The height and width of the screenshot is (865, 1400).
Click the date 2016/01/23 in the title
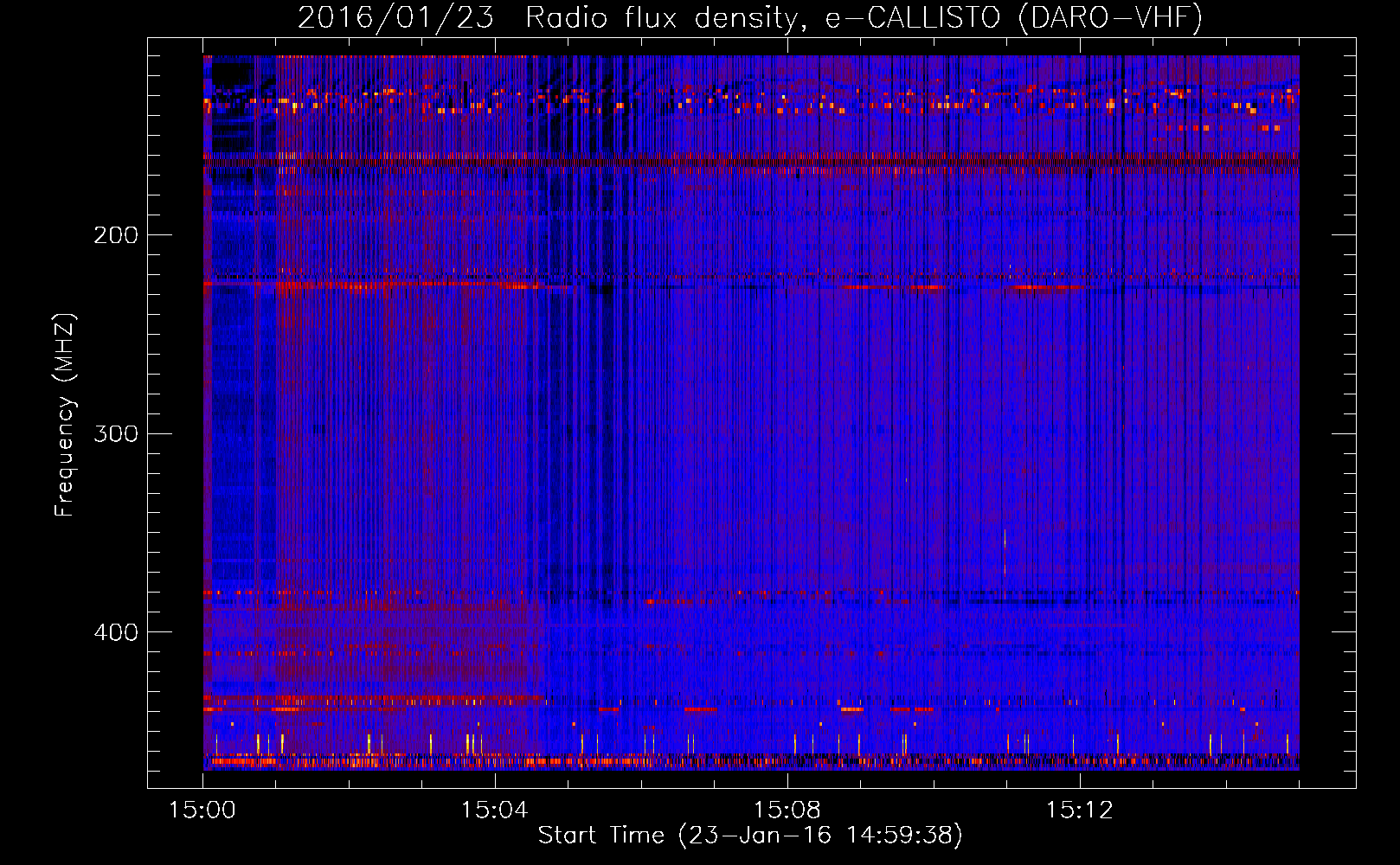click(395, 17)
